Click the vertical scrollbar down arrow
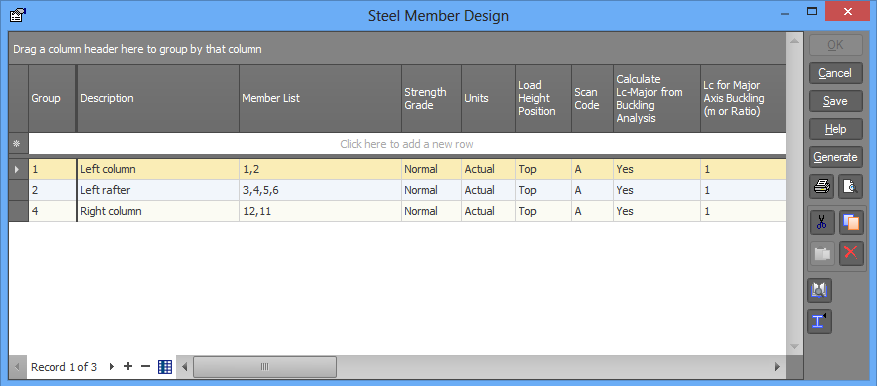Screen dimensions: 877x386 click(x=794, y=347)
